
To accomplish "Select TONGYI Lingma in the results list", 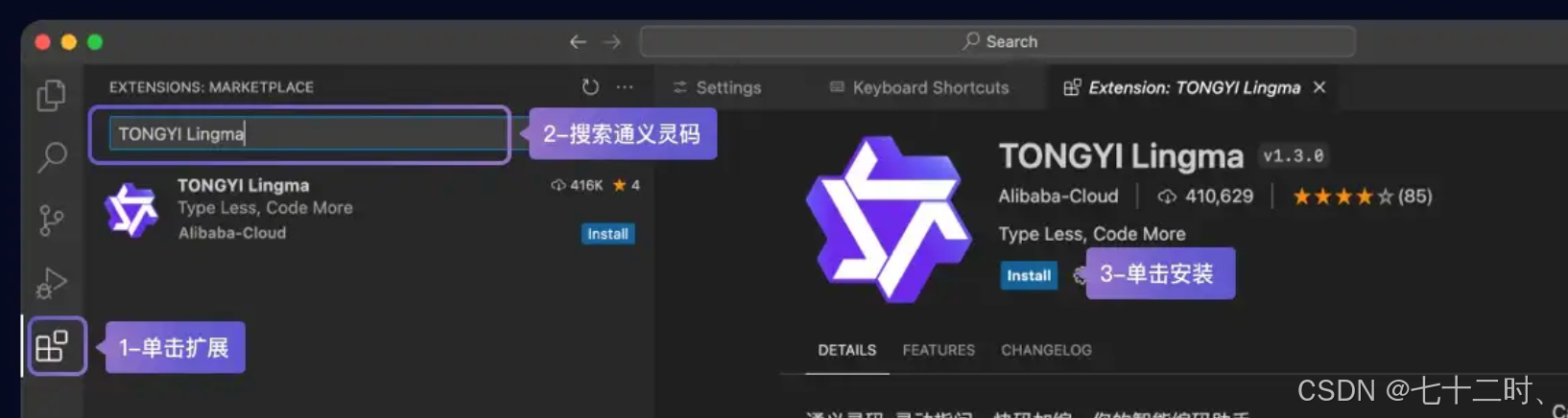I will point(369,209).
